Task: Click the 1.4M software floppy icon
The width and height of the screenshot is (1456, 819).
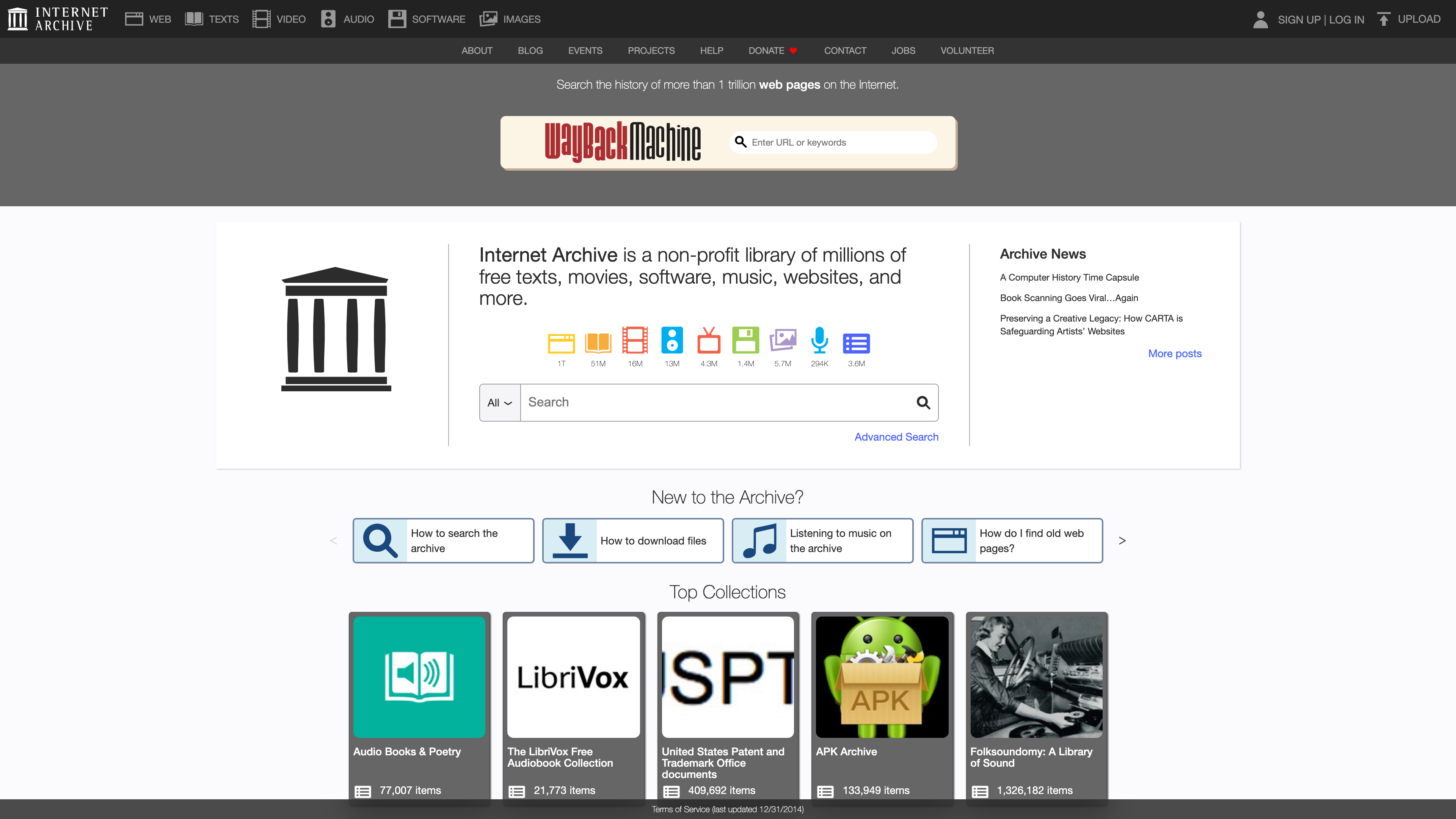Action: [745, 340]
